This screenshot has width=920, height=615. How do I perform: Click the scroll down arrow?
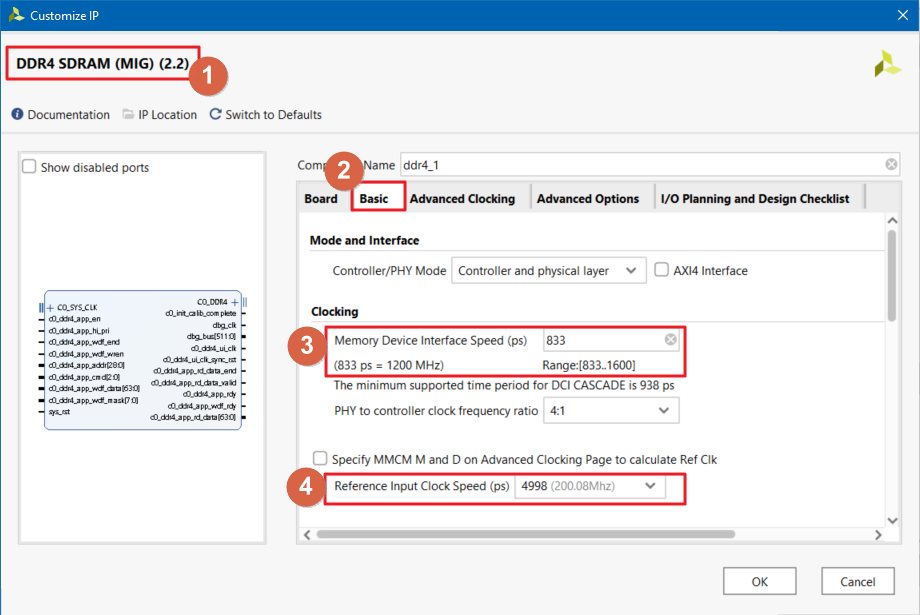click(x=892, y=521)
